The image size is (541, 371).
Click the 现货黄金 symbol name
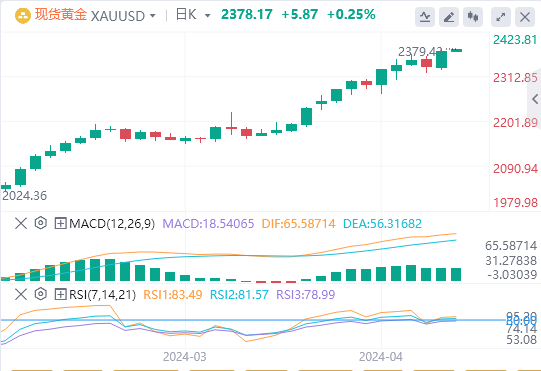[x=61, y=15]
